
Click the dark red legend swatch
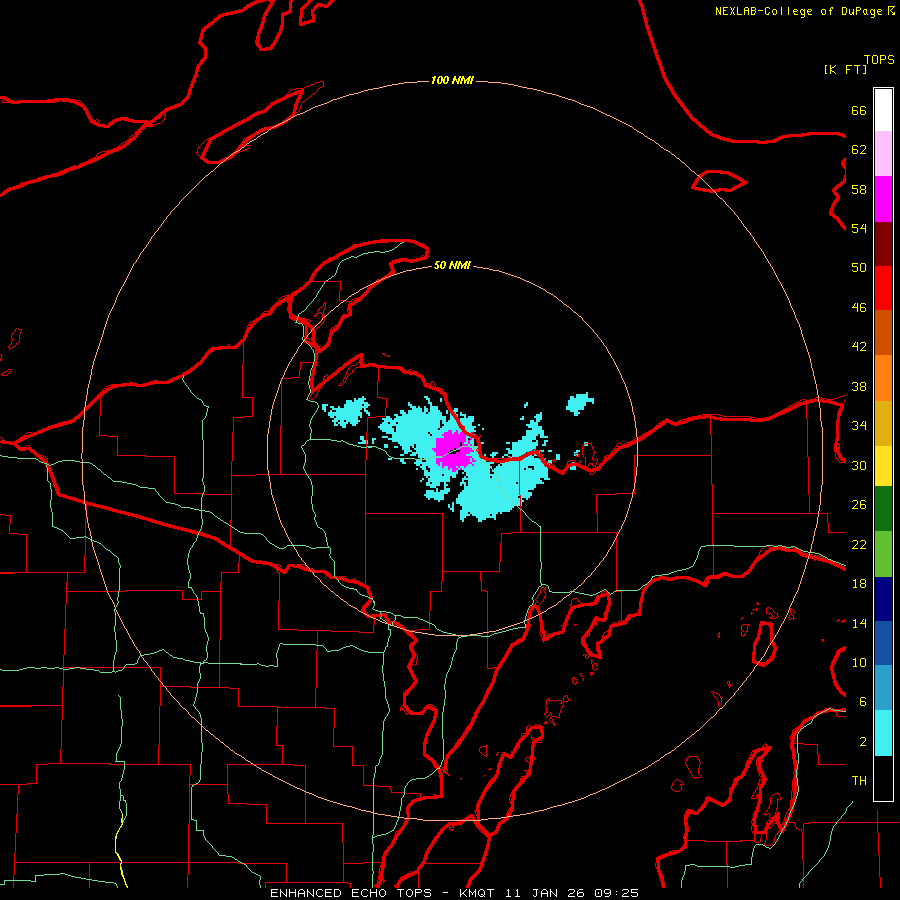[883, 245]
